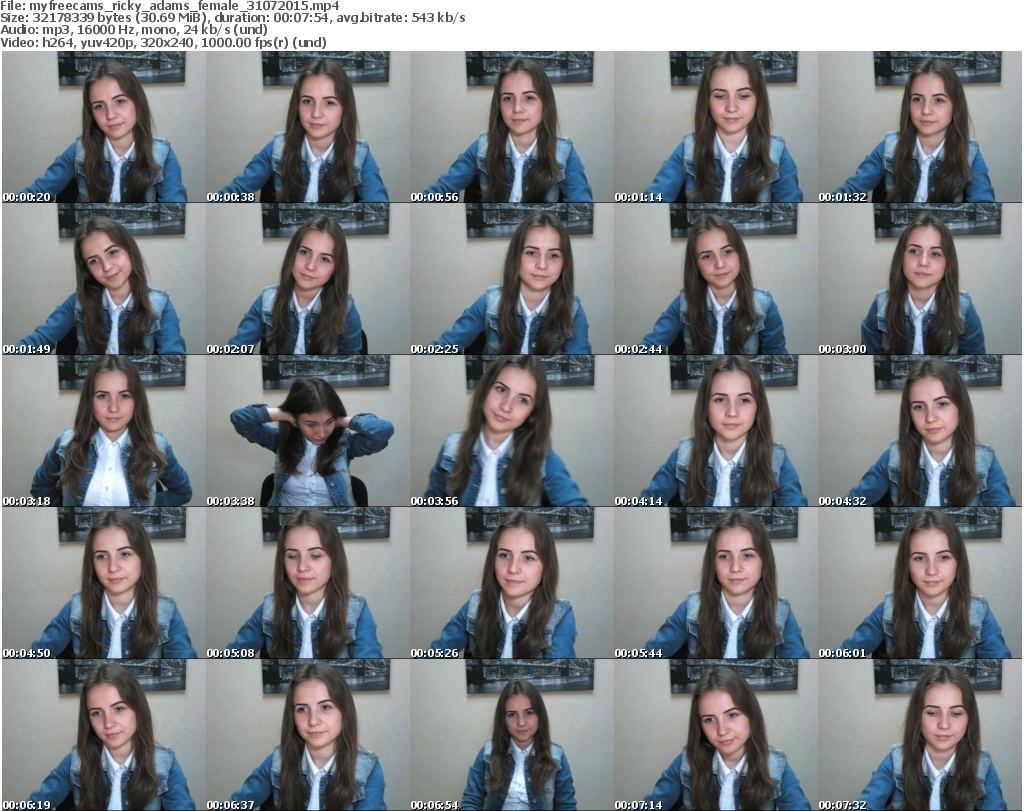This screenshot has width=1024, height=811.
Task: Click the 'Size: 32178339 bytes' info line
Action: (233, 18)
